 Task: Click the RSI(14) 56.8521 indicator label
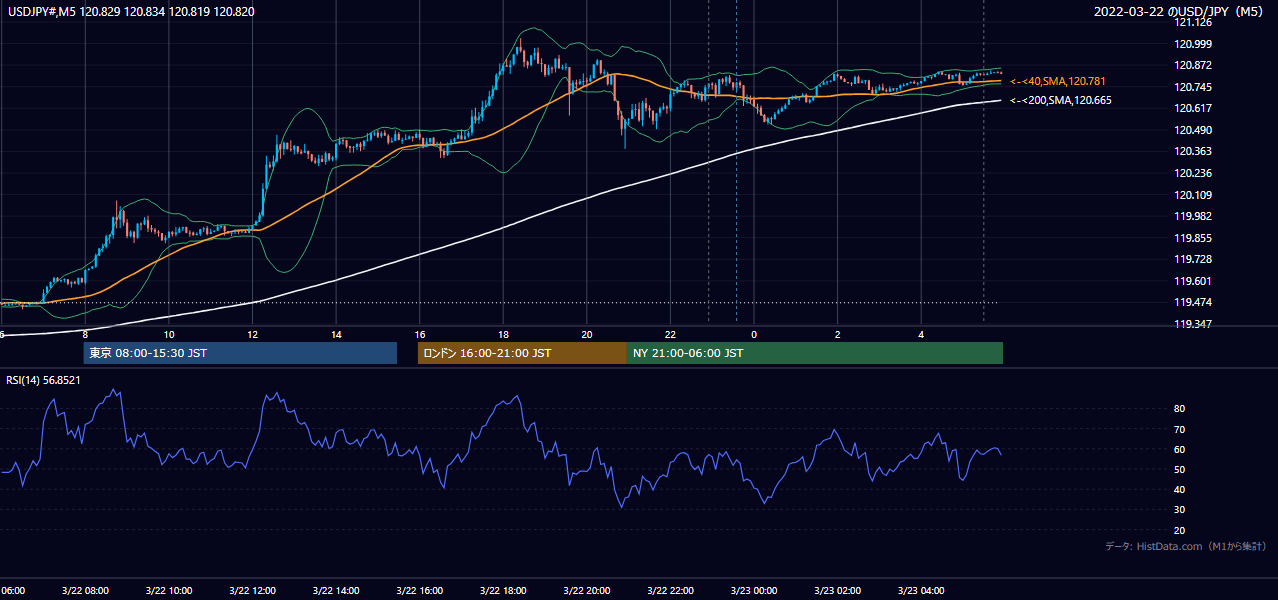click(x=43, y=380)
